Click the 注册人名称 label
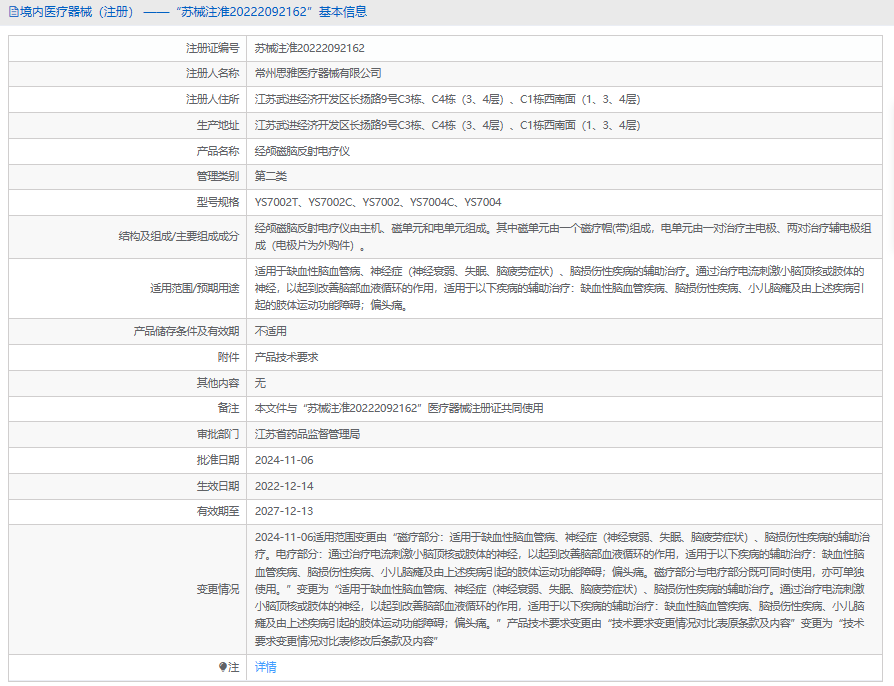This screenshot has width=894, height=686. 213,74
